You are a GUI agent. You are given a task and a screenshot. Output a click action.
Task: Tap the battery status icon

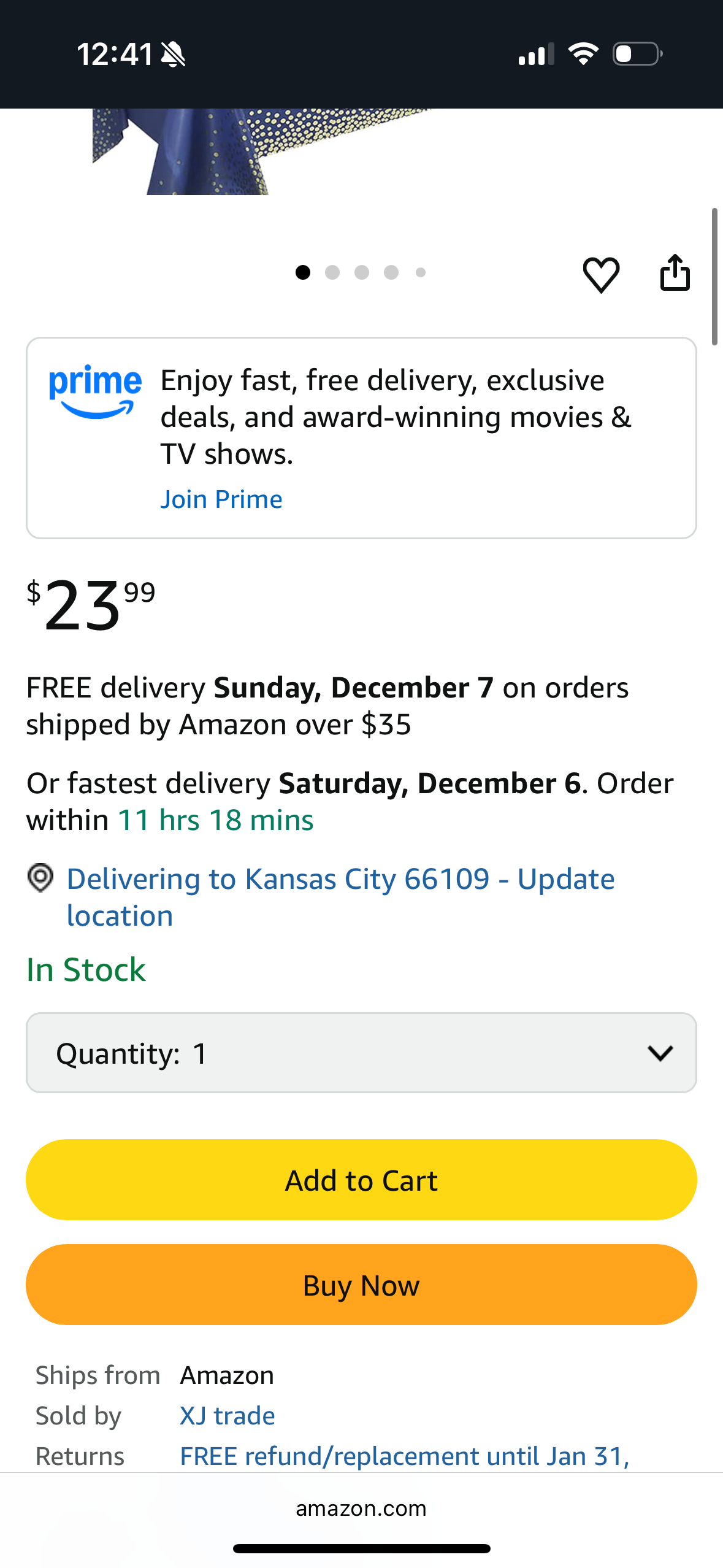[x=637, y=54]
